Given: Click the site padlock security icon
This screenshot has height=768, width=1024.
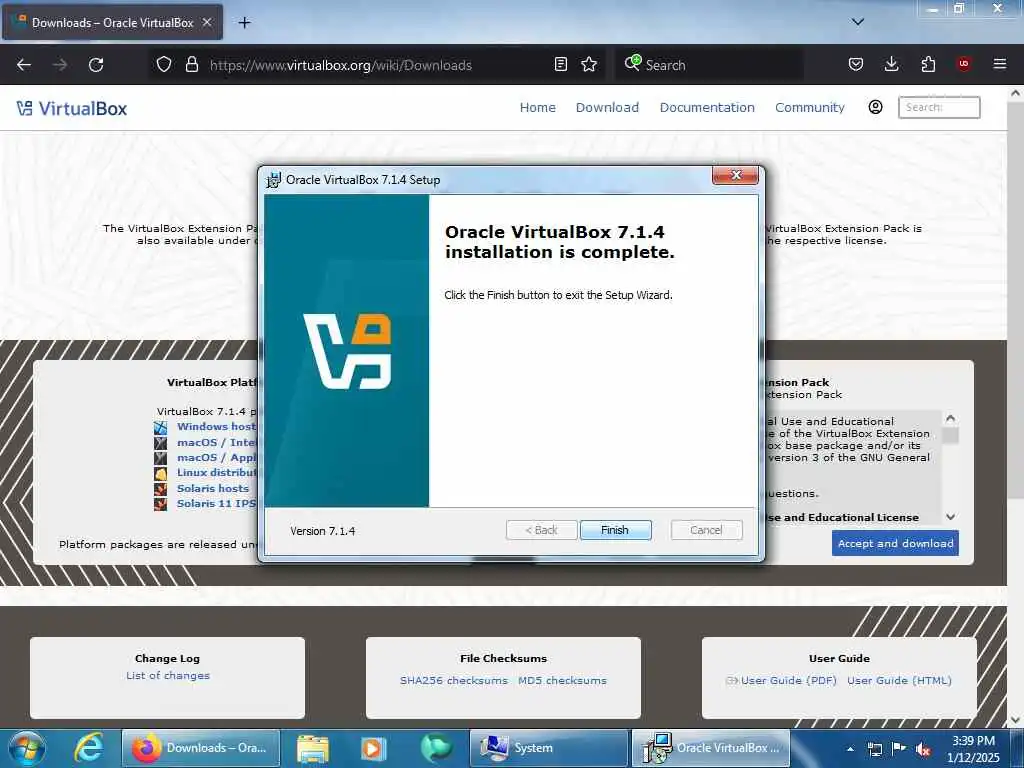Looking at the screenshot, I should pos(191,65).
